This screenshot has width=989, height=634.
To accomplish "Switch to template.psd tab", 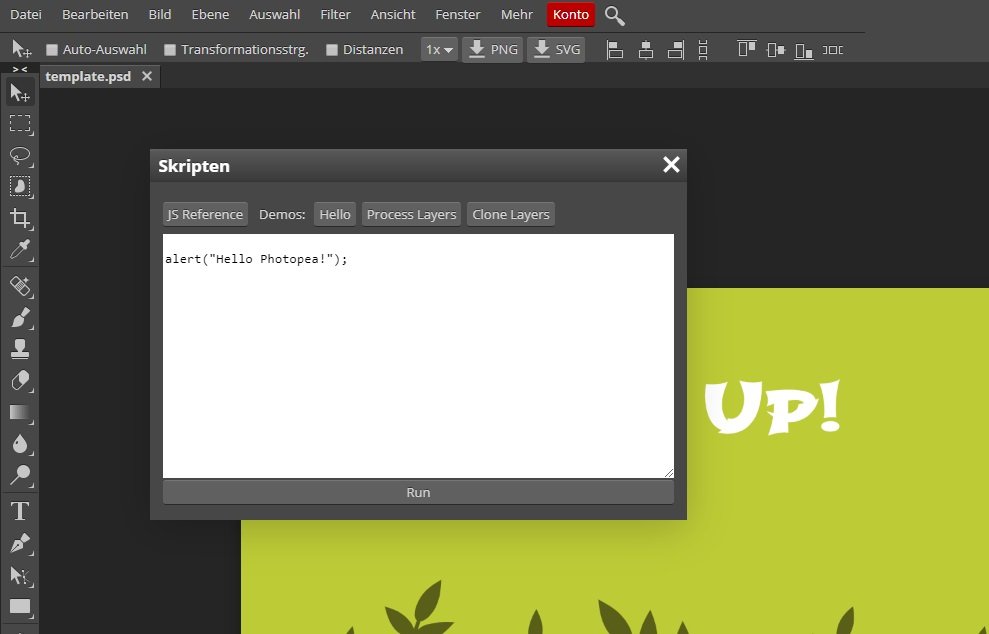I will tap(88, 76).
